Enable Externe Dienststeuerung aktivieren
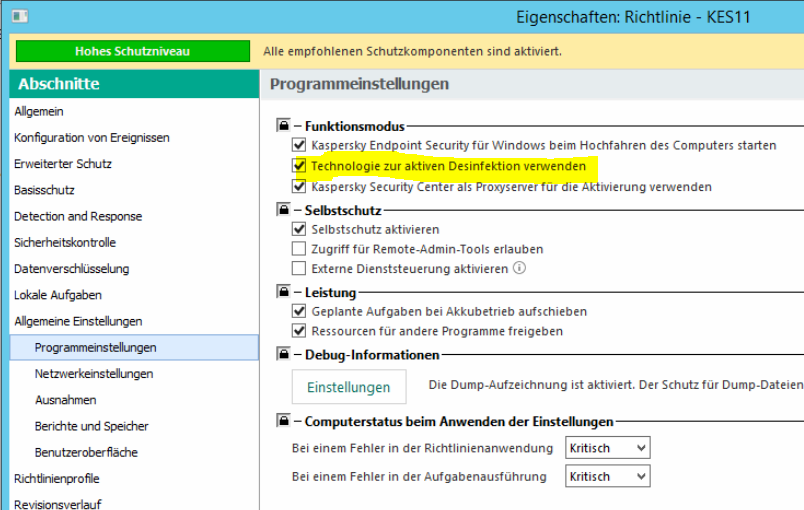The height and width of the screenshot is (510, 804). (299, 269)
